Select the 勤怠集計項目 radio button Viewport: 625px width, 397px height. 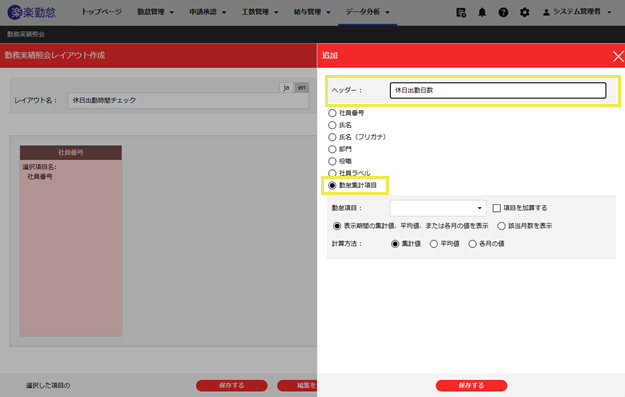coord(332,185)
